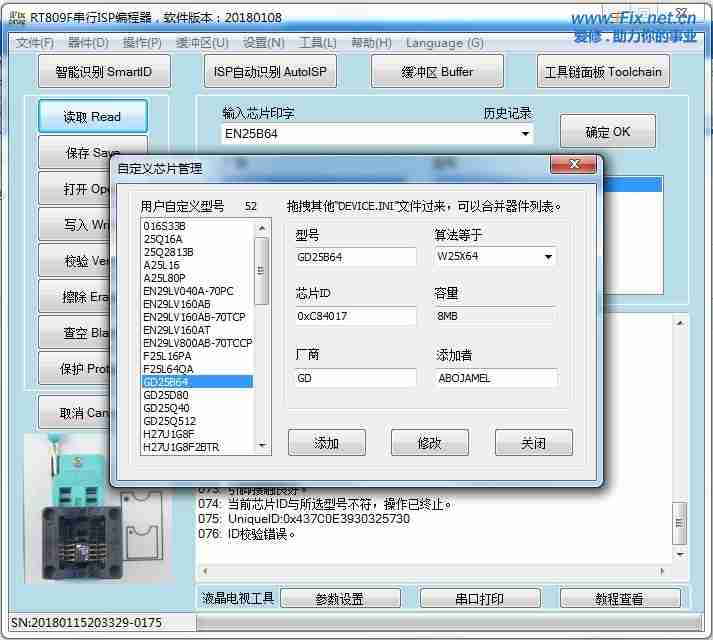The image size is (713, 640).
Task: Click log horizontal scrollbar right arrow
Action: (x=662, y=570)
